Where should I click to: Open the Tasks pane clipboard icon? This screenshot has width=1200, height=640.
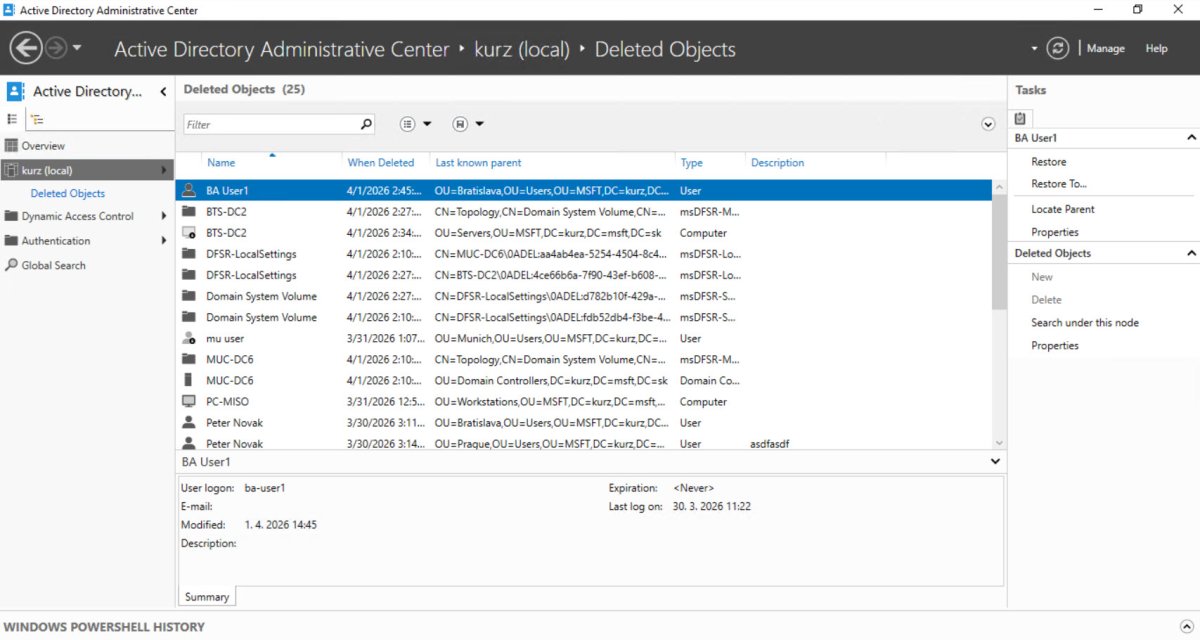coord(1020,118)
